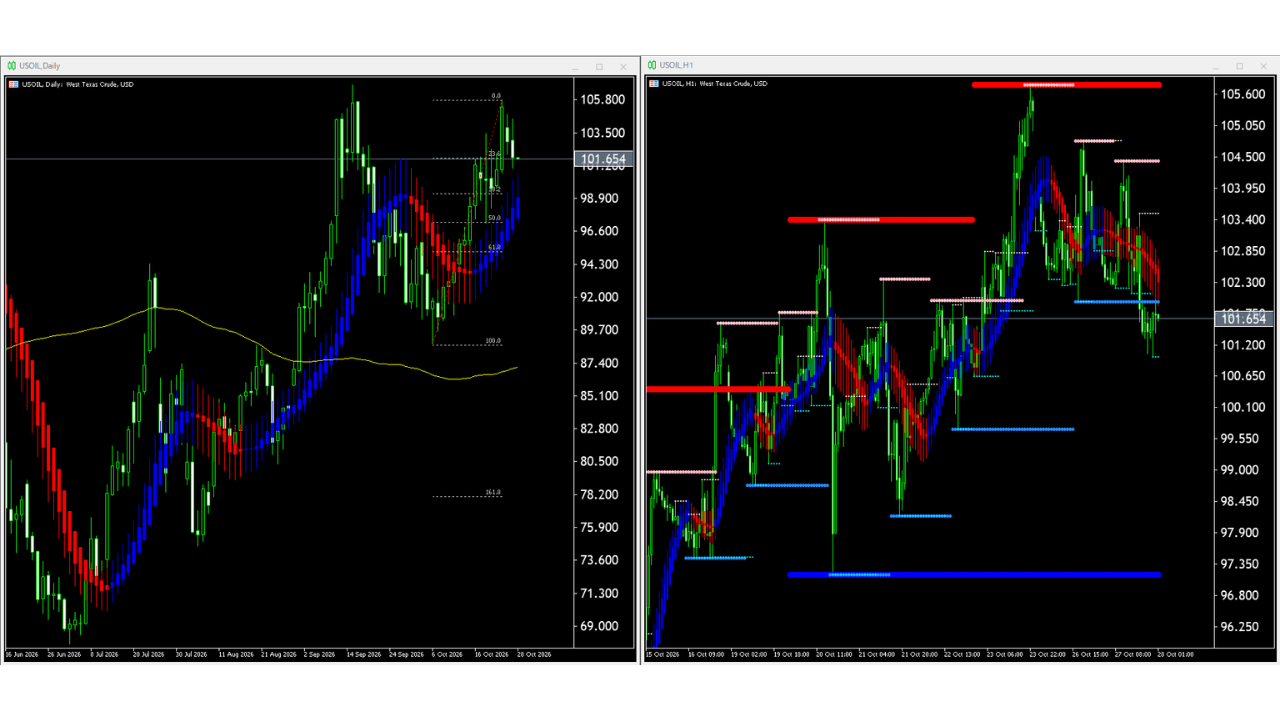Click the 100.100 price level on the H1 scale
The height and width of the screenshot is (720, 1280).
[x=1242, y=407]
